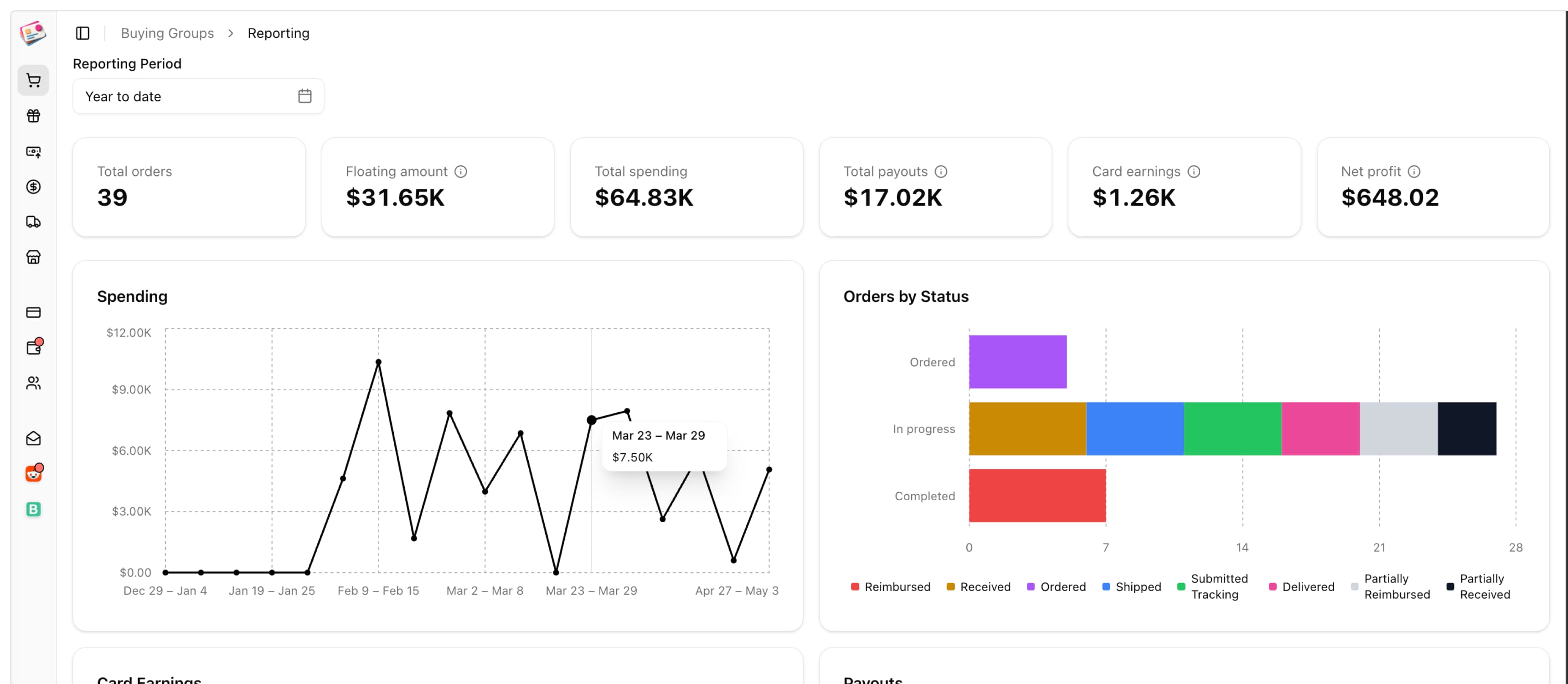Click the Mar 23 – Mar 29 data point
The width and height of the screenshot is (1568, 684).
pos(592,420)
